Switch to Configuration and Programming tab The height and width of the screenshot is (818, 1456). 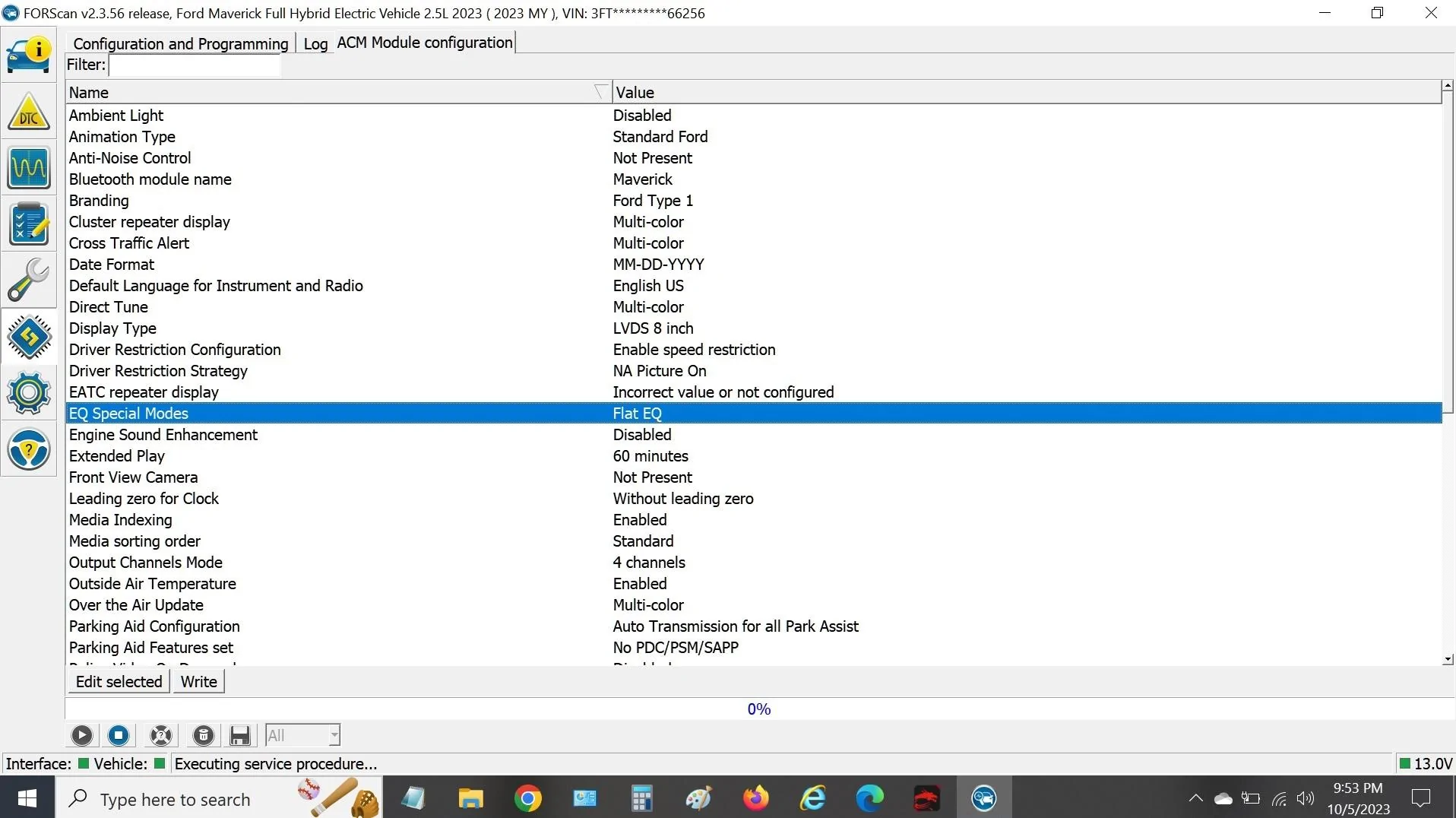[x=181, y=43]
